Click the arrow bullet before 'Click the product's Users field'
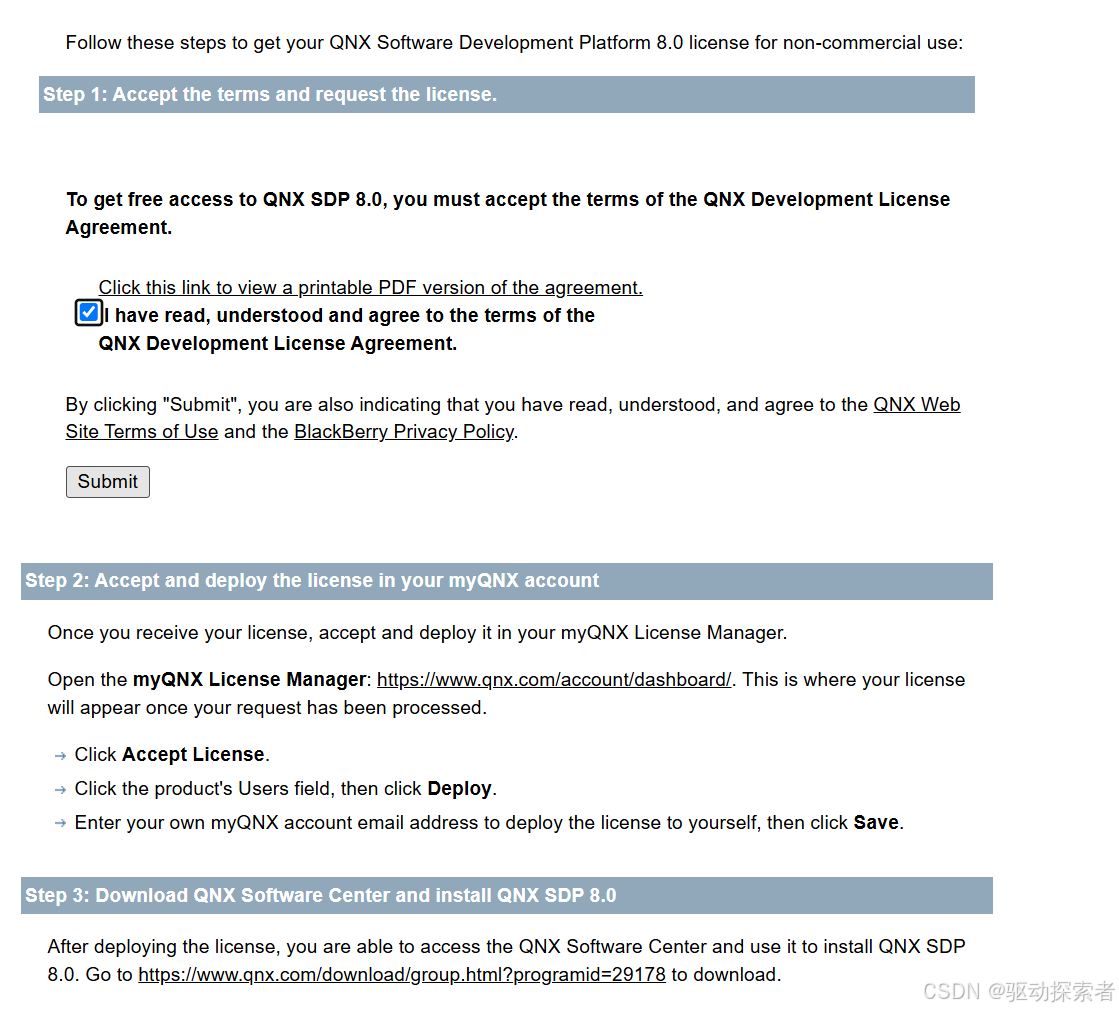The height and width of the screenshot is (1011, 1119). tap(61, 790)
